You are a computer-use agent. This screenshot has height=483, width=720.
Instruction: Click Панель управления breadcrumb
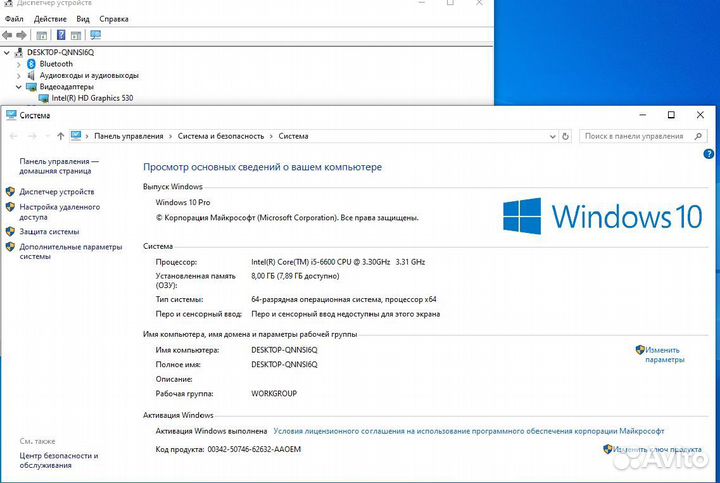[129, 136]
